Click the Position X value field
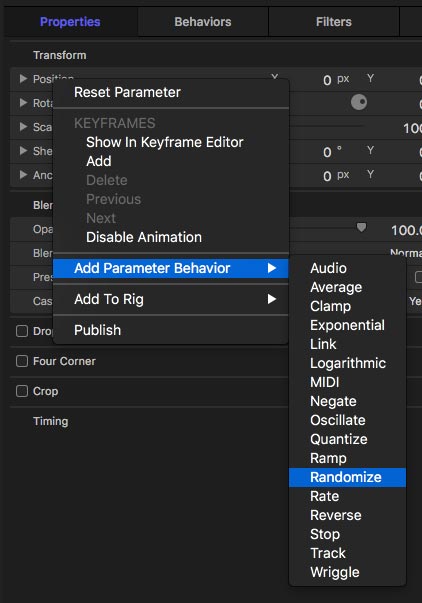422x603 pixels. coord(327,80)
